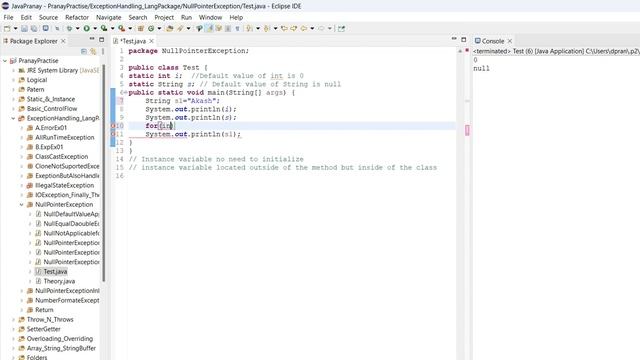Expand the JRE System Library node
Image resolution: width=640 pixels, height=360 pixels.
[13, 71]
